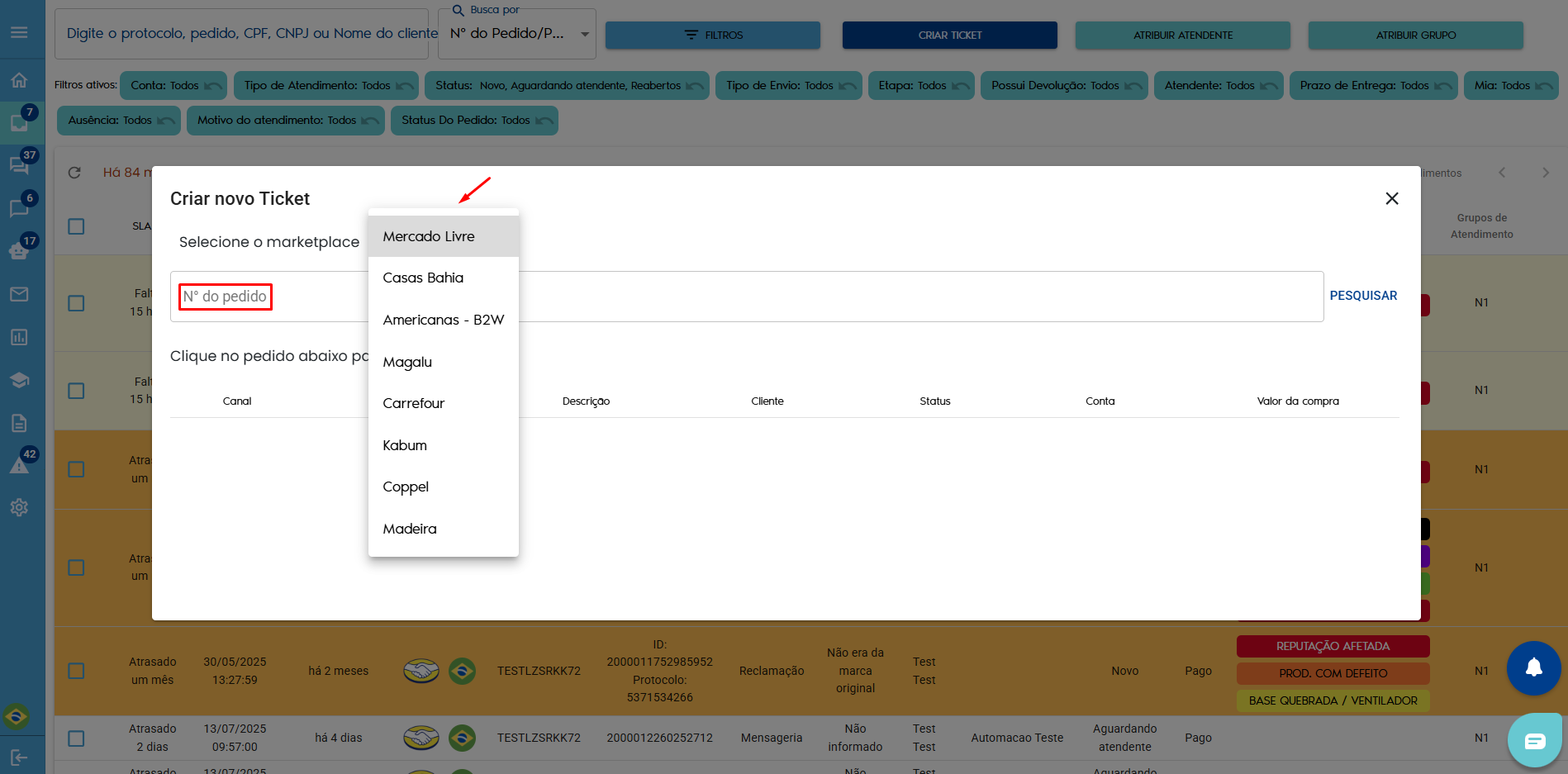This screenshot has height=774, width=1568.
Task: Click the Brazil flag language icon in sidebar
Action: coord(17,716)
